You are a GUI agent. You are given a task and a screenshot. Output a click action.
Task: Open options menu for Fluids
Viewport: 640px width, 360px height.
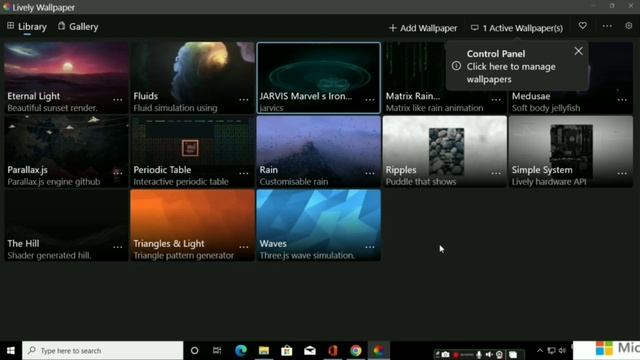(244, 100)
